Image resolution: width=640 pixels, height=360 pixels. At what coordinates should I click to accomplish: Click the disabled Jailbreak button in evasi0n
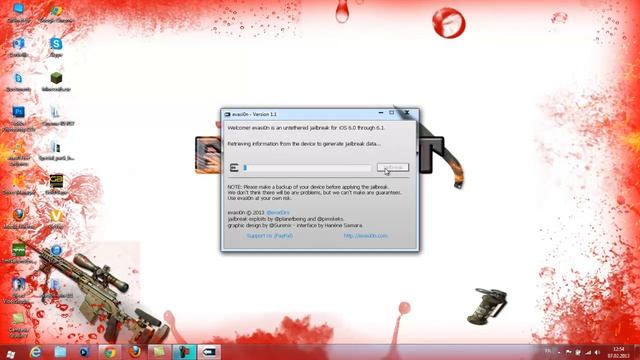click(x=393, y=167)
